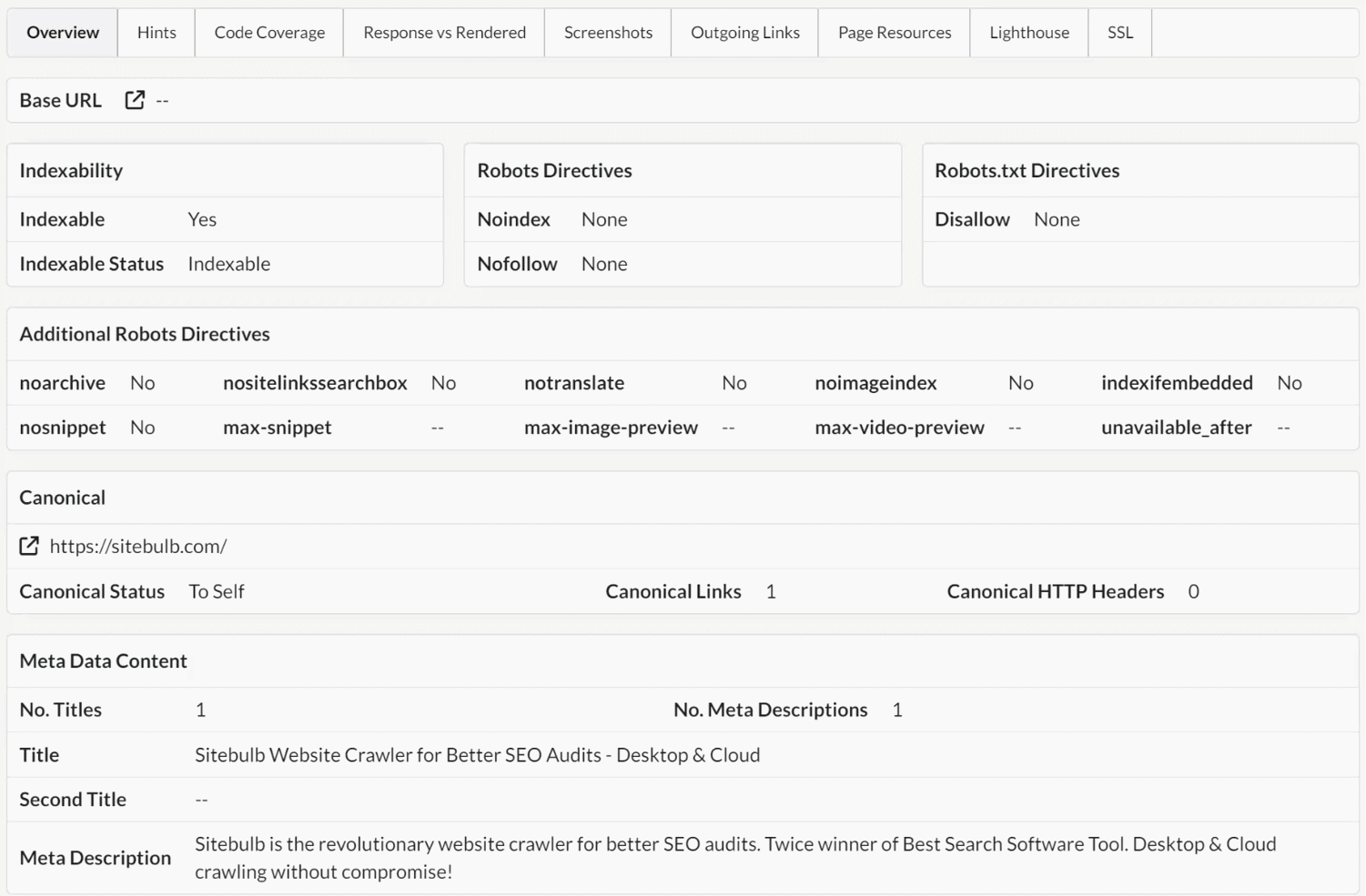Image resolution: width=1366 pixels, height=896 pixels.
Task: View the Screenshots tab
Action: tap(608, 33)
